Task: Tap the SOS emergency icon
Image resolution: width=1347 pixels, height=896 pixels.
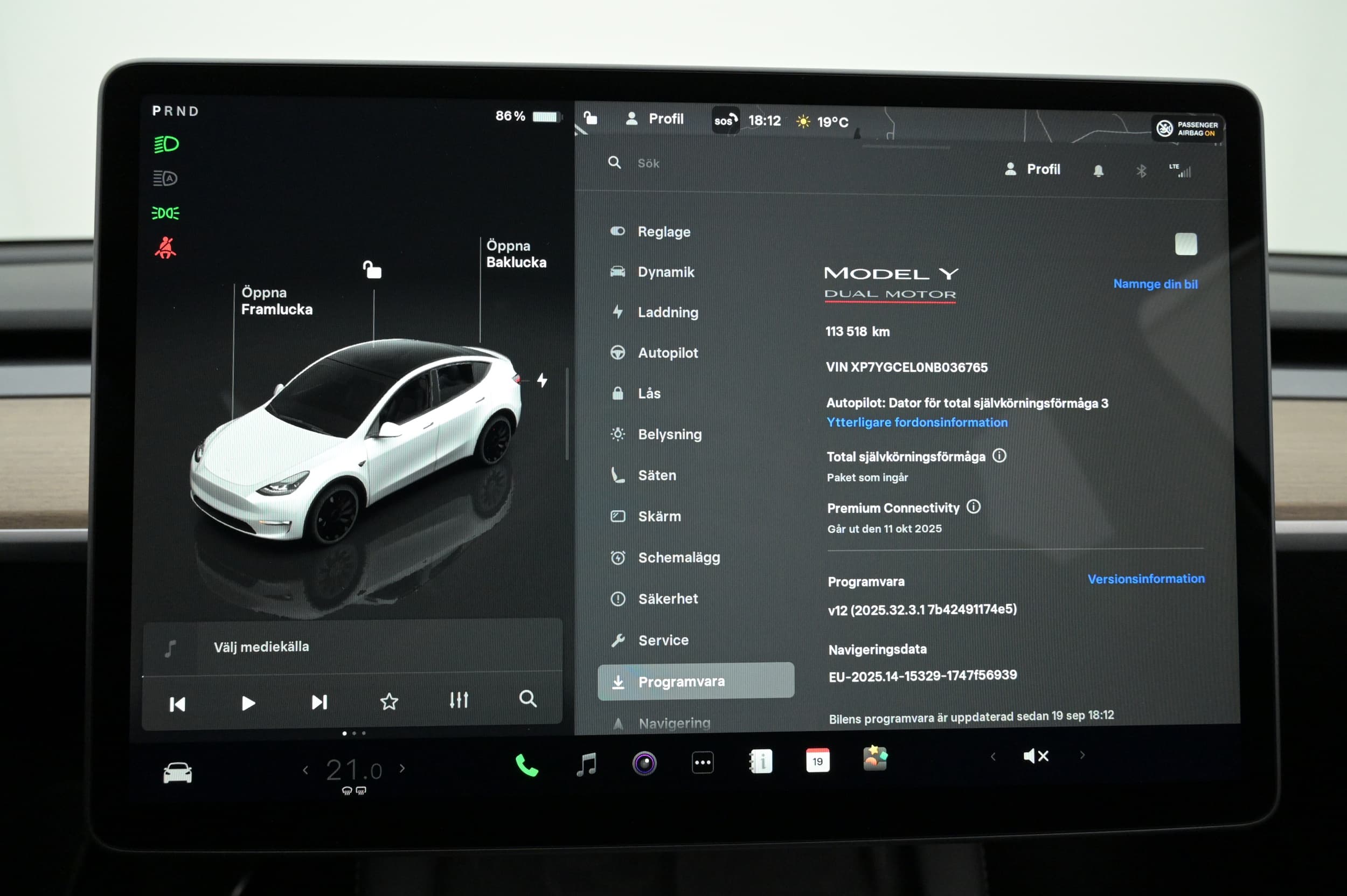Action: coord(725,120)
